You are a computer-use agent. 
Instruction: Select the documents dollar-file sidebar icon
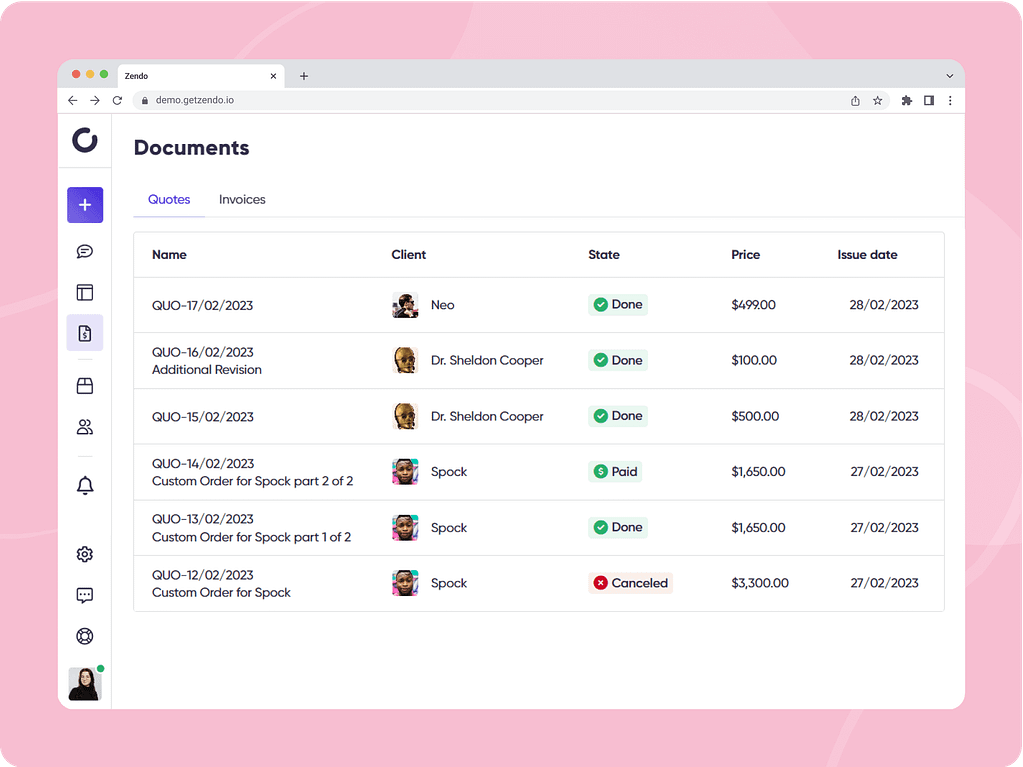point(85,333)
